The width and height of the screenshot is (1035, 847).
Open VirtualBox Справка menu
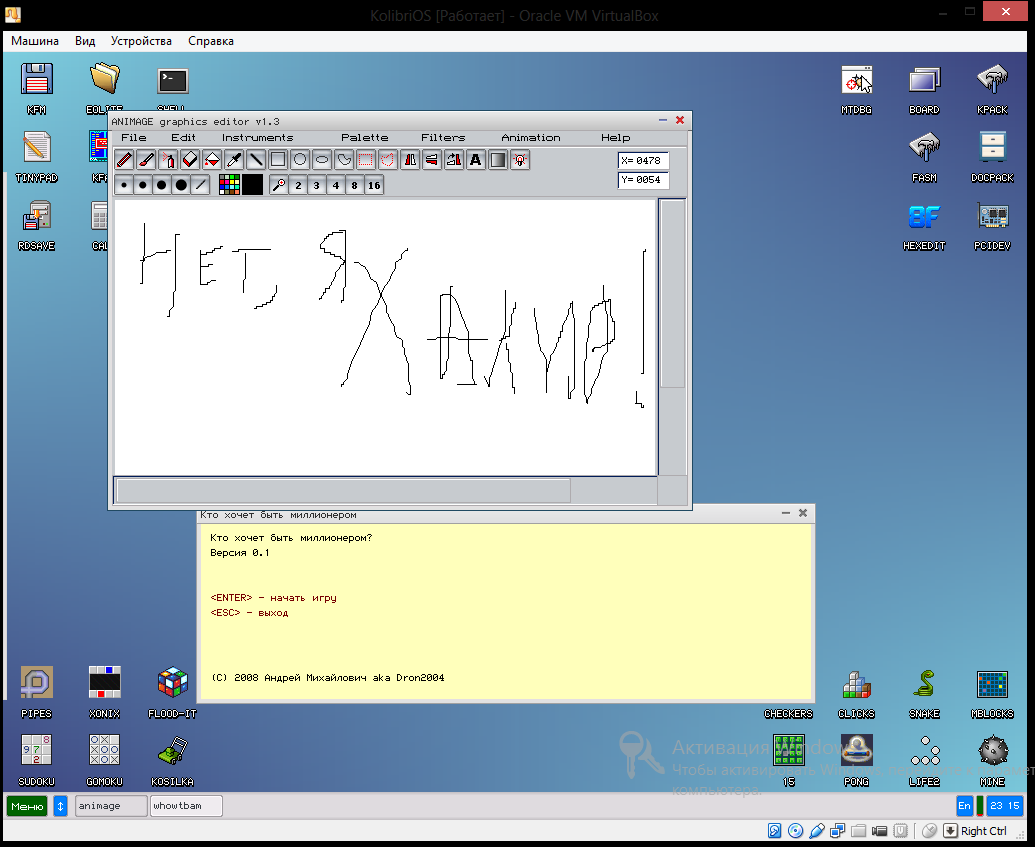click(211, 41)
